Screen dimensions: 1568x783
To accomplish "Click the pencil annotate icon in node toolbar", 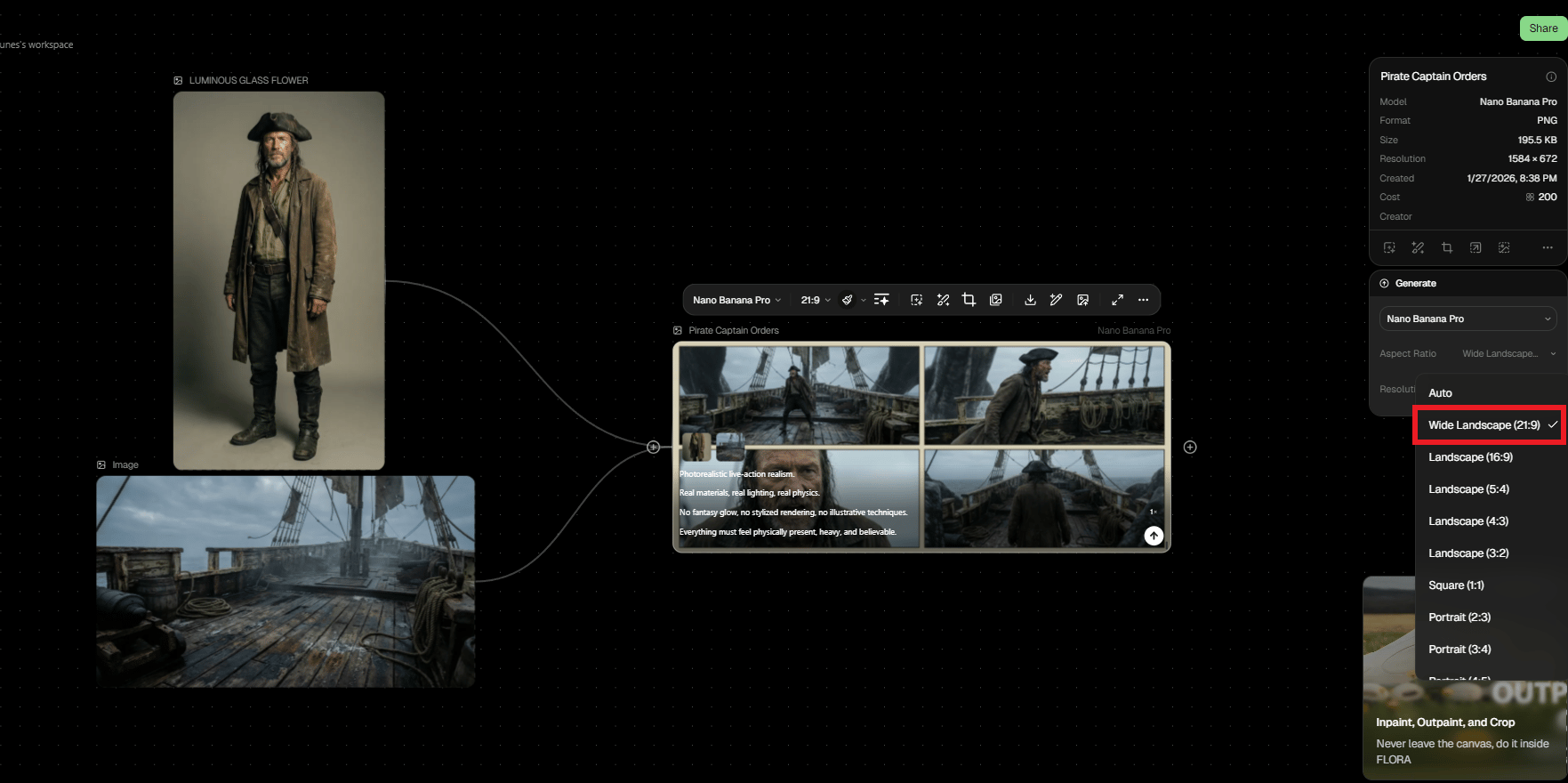I will click(x=1056, y=300).
